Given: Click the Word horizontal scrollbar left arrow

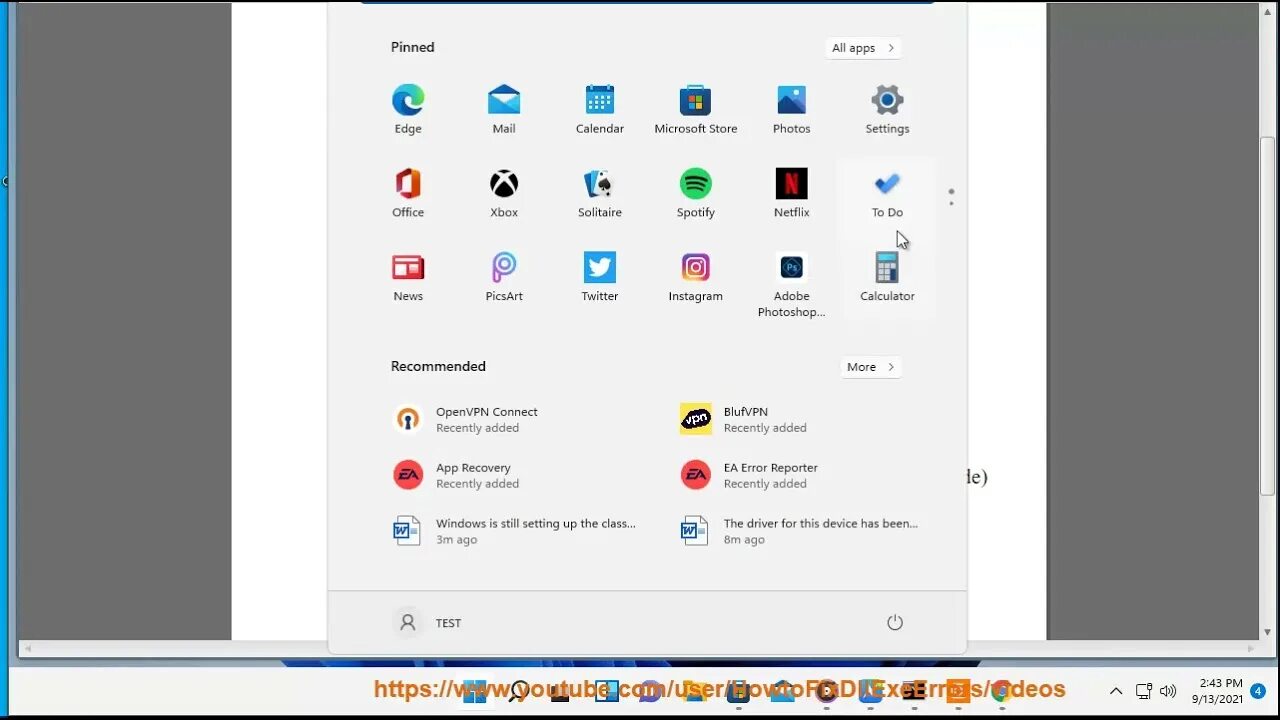Looking at the screenshot, I should tap(26, 649).
